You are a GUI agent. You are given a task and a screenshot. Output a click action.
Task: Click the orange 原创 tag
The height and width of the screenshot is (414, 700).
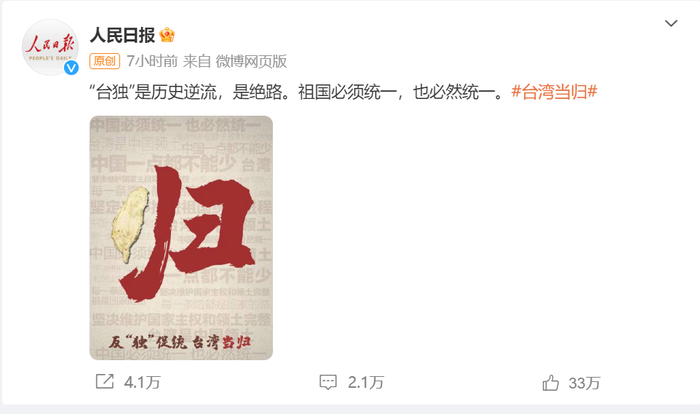(x=104, y=61)
